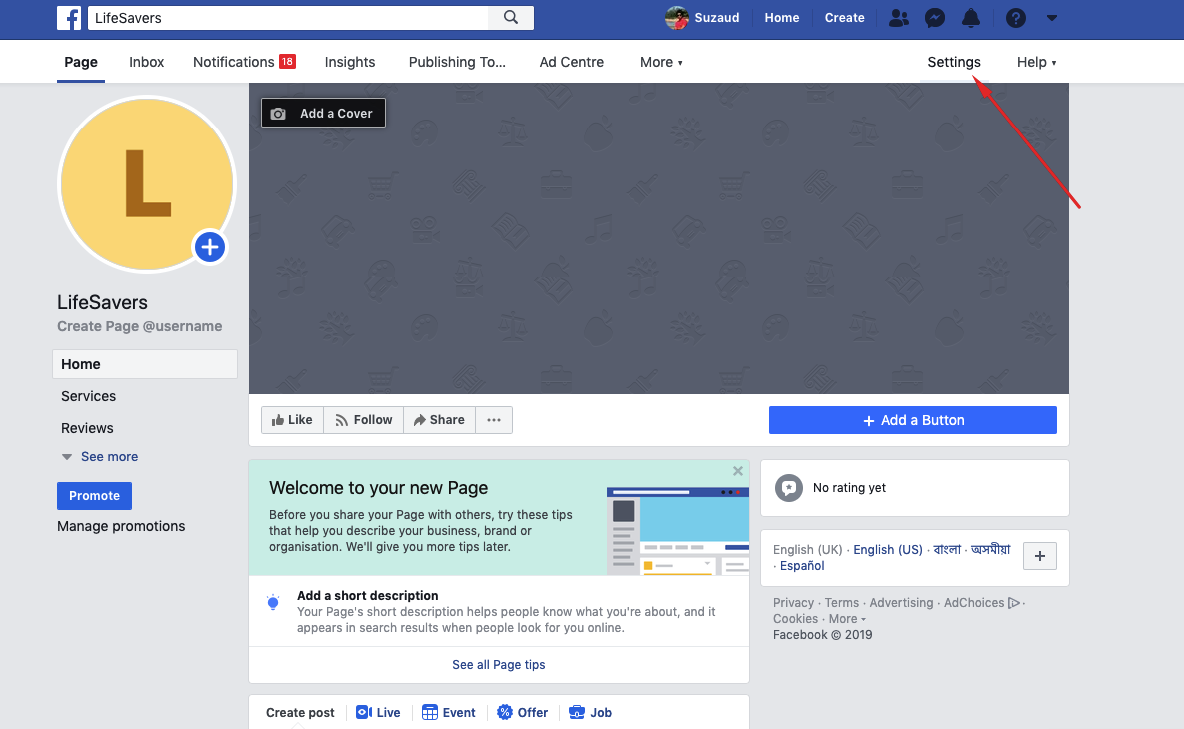Like the LifeSavers Page
Viewport: 1184px width, 729px height.
tap(292, 419)
